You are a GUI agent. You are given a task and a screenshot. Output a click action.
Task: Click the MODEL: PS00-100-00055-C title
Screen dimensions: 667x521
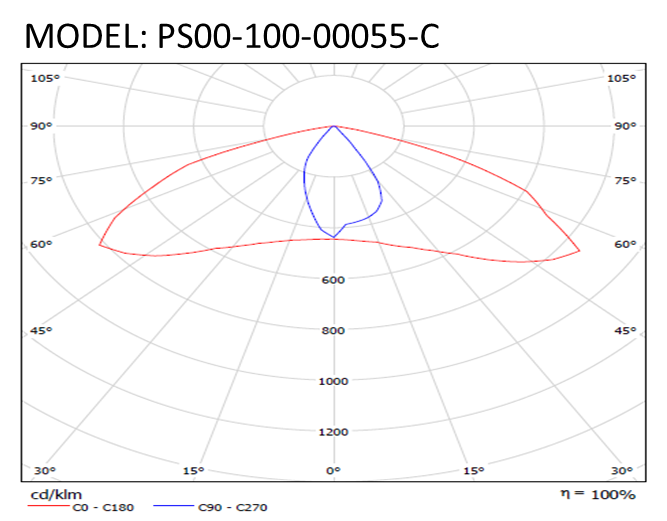[232, 37]
